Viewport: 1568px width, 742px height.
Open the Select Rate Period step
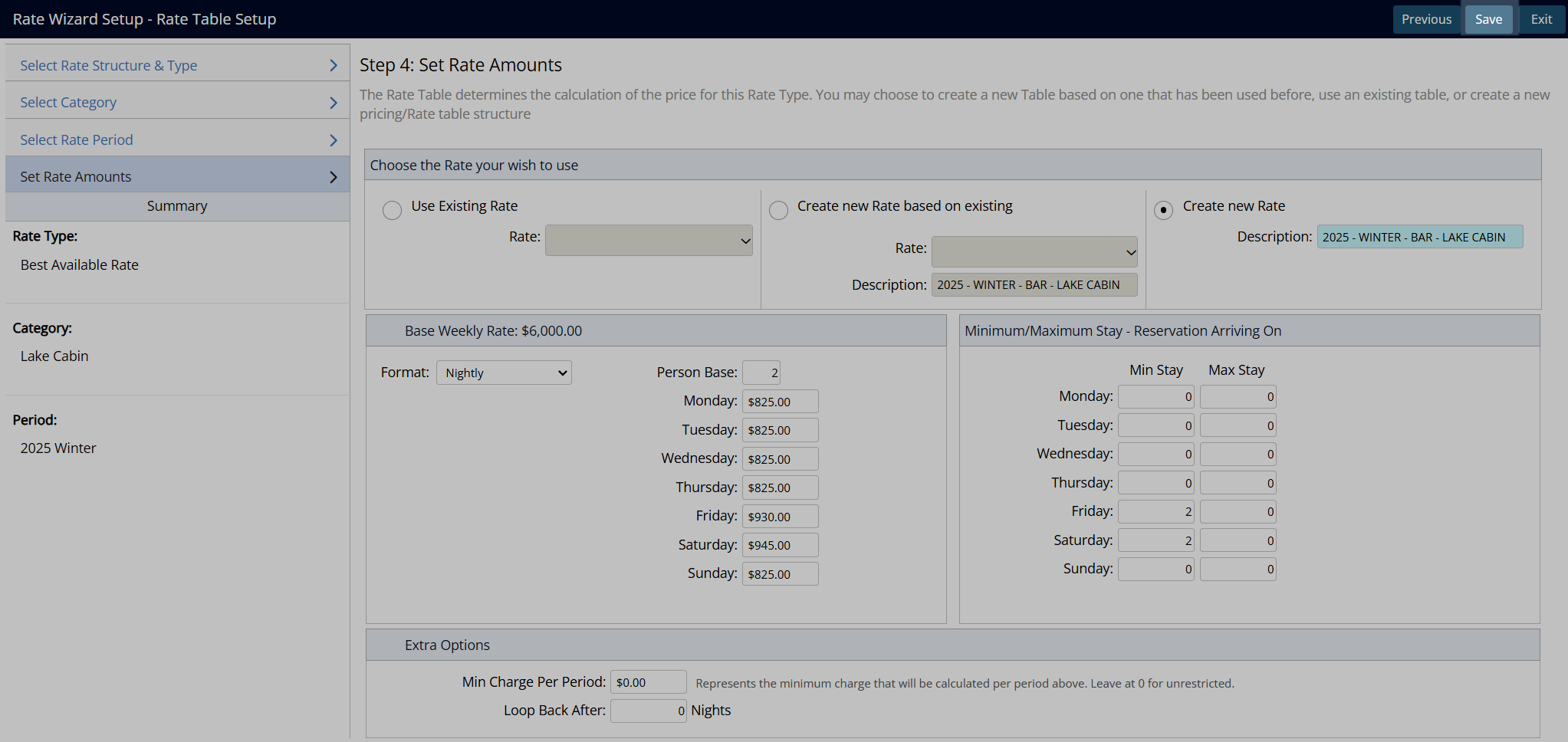pos(177,140)
